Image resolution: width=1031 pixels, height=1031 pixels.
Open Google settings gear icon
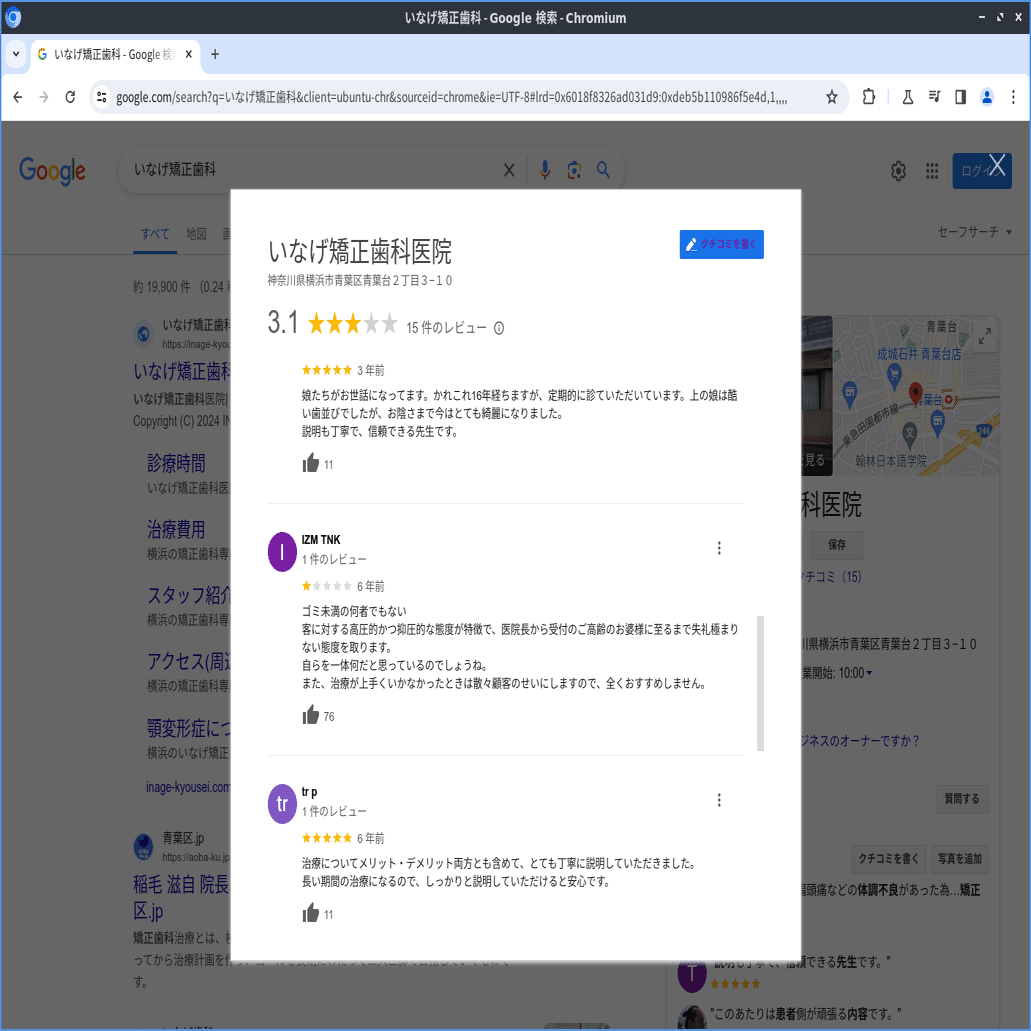pos(898,171)
